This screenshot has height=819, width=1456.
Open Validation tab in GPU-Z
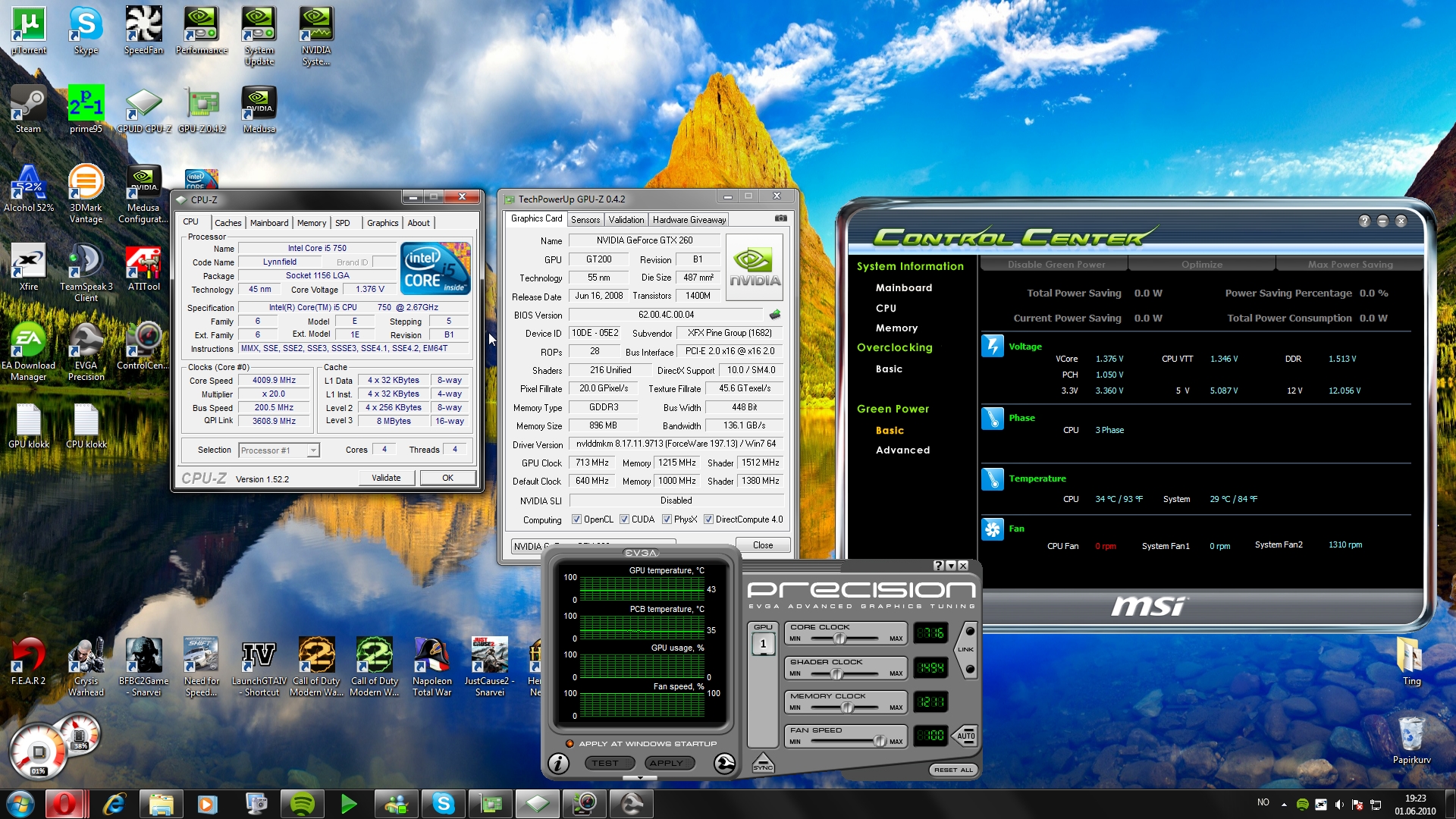coord(626,220)
